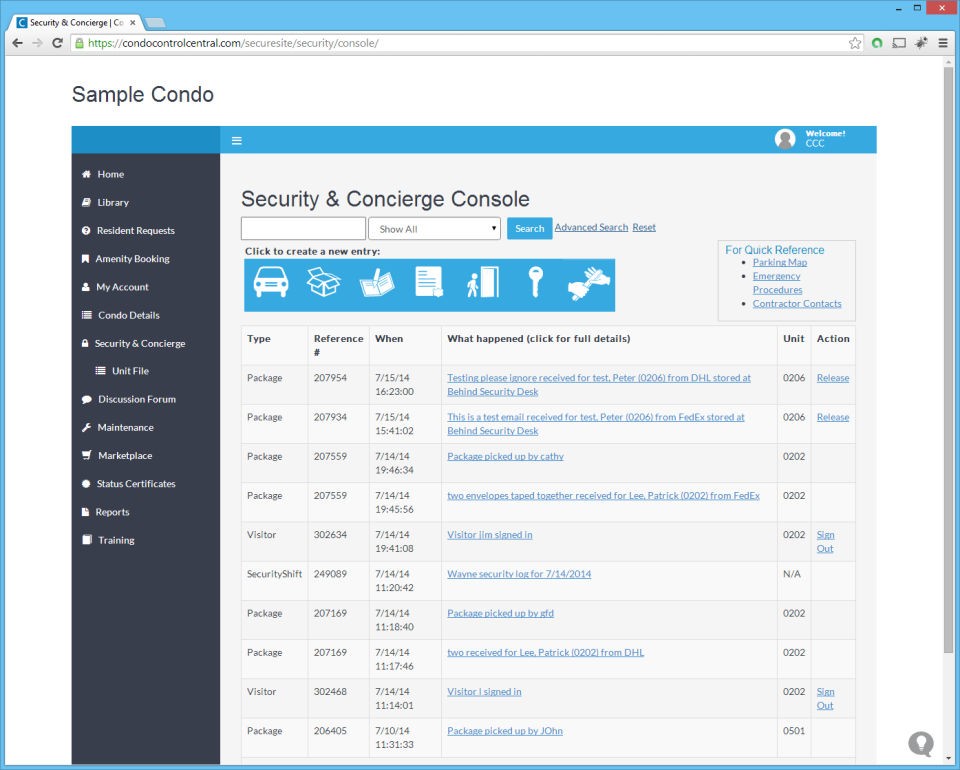Open Amenity Booking in the sidebar
Screen dimensions: 960x770
tap(132, 259)
